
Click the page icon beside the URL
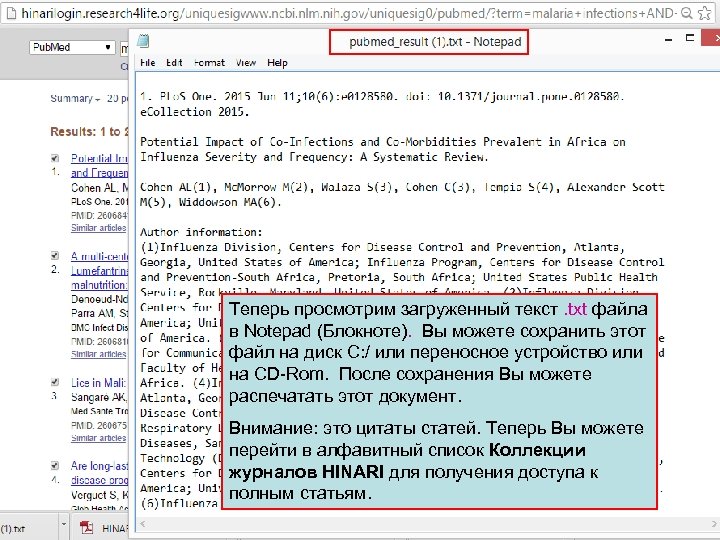tap(11, 13)
